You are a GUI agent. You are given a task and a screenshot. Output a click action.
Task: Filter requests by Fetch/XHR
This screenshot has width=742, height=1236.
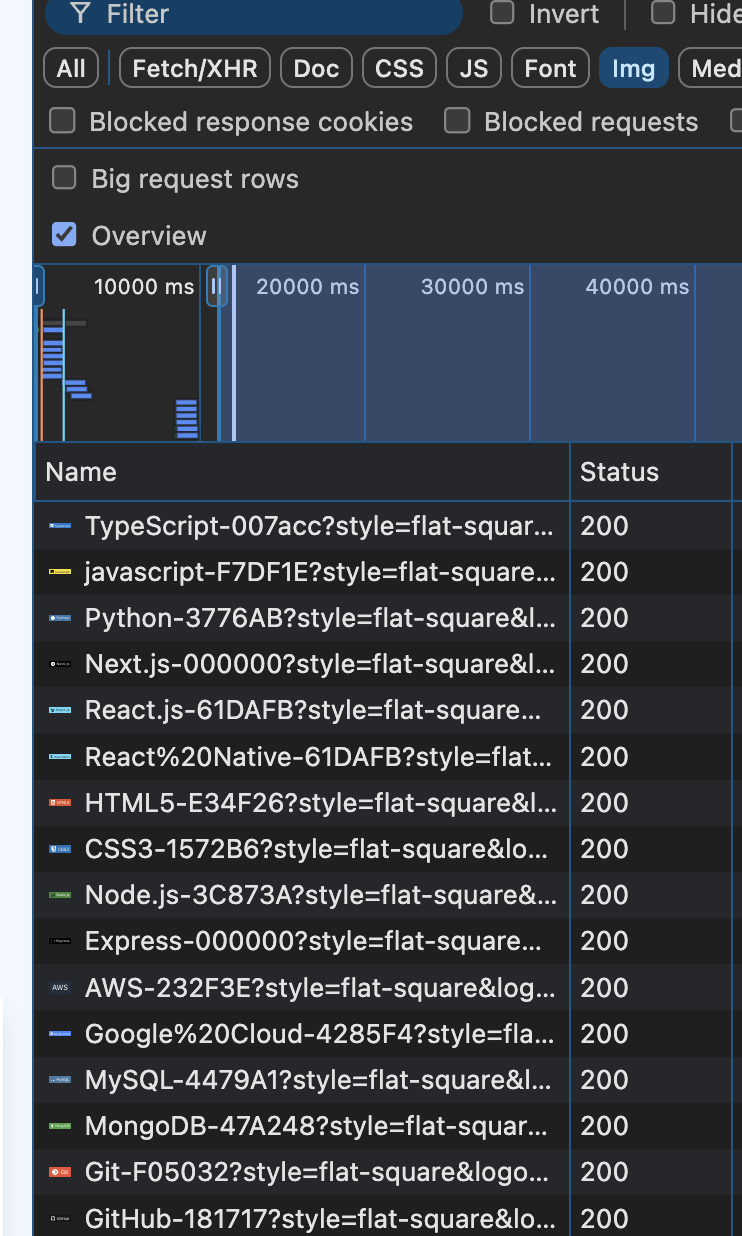point(195,68)
